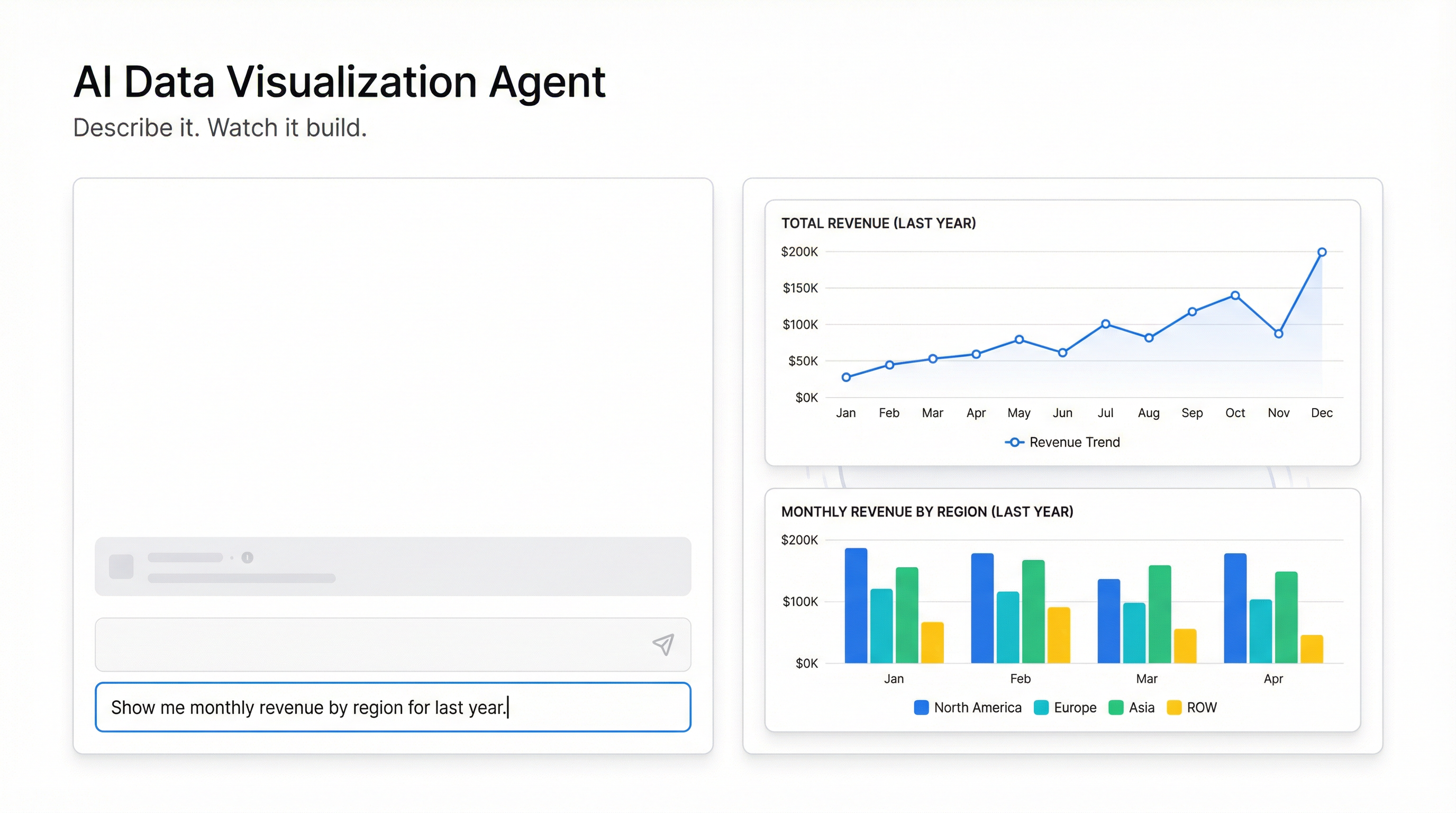Click the 'ROW' legend label
The width and height of the screenshot is (1456, 813).
coord(1202,708)
